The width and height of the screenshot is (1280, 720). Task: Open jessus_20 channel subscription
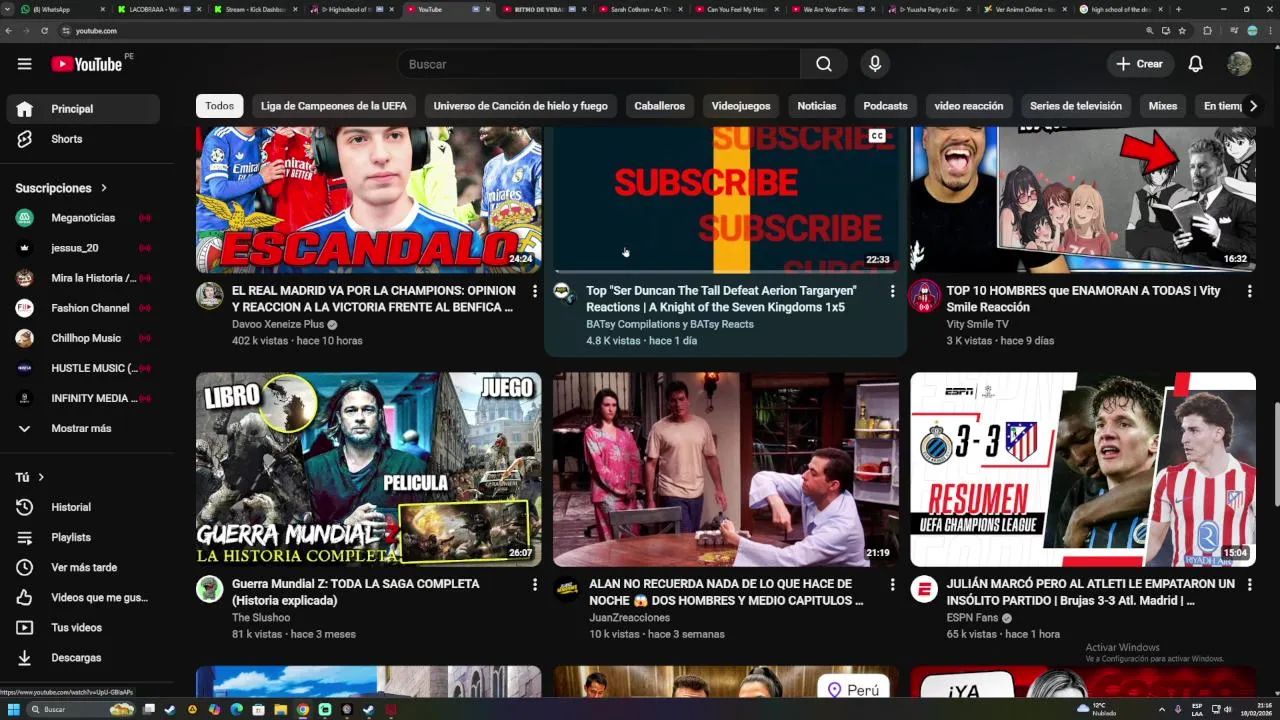tap(83, 248)
